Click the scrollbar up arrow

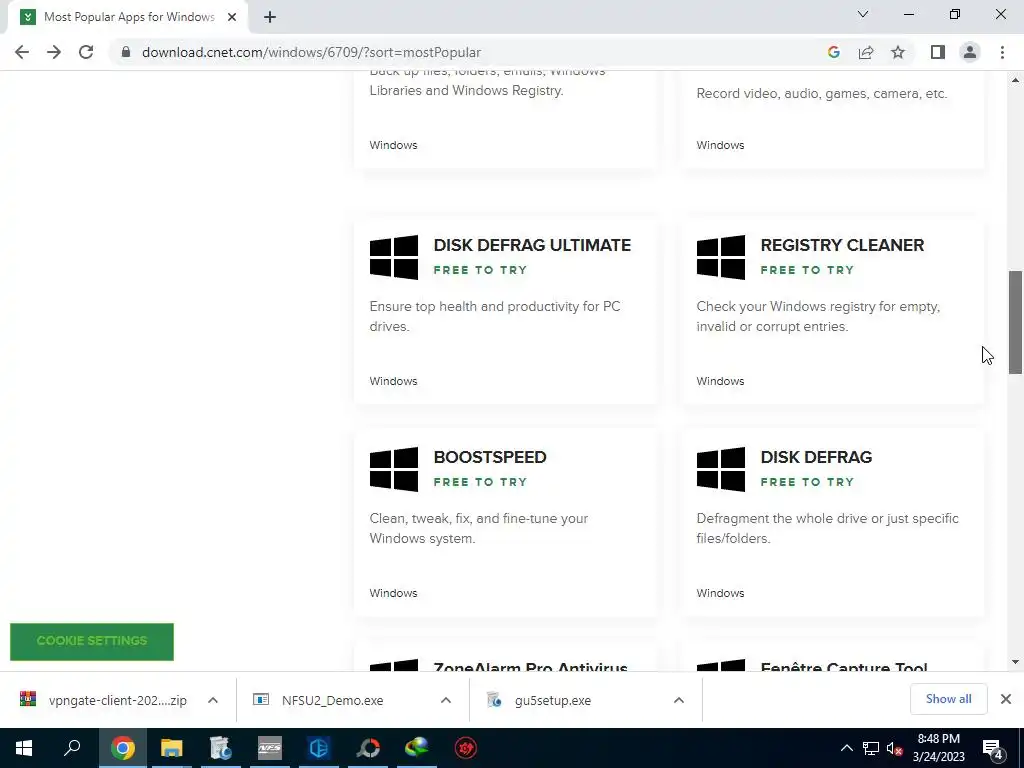[x=1015, y=80]
